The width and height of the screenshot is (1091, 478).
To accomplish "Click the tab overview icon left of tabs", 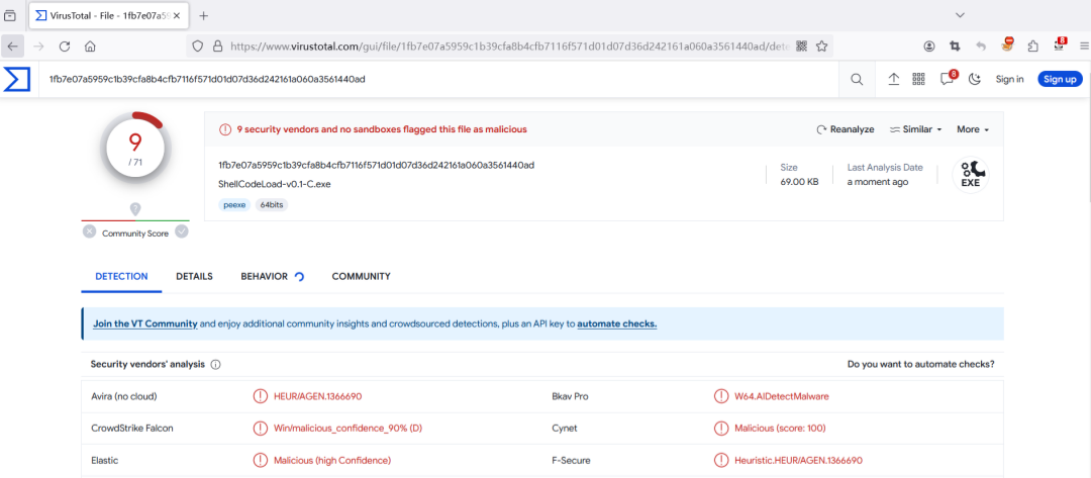I will [10, 15].
